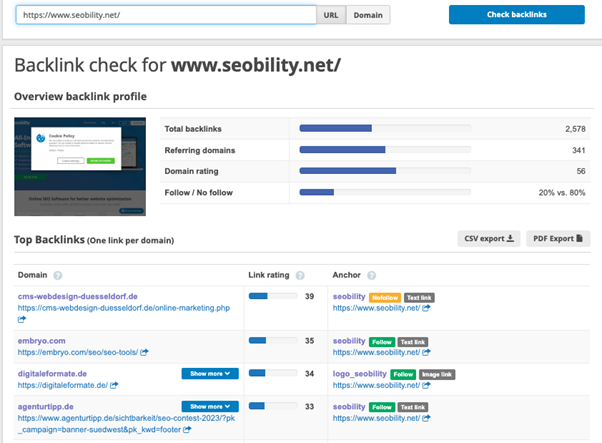Open external link icon for digitaleformate.de URL
This screenshot has height=443, width=602.
click(116, 385)
